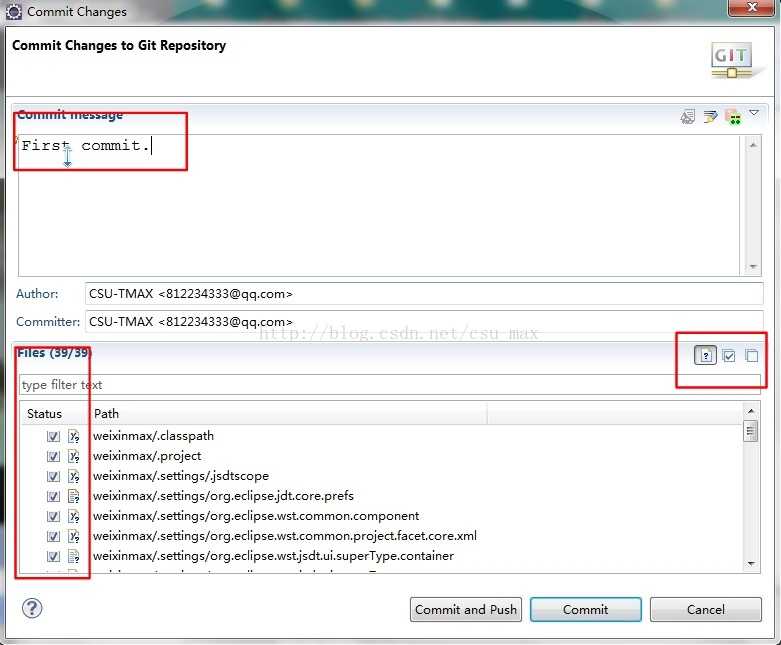Uncheck the org.eclipse.jdt.core.prefs checkbox

[x=53, y=496]
